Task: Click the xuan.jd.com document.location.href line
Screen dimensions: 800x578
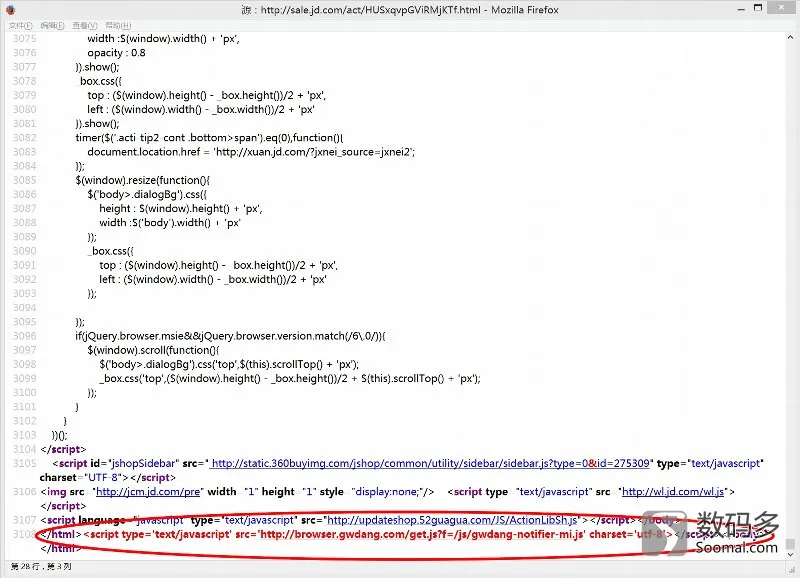Action: pyautogui.click(x=251, y=152)
